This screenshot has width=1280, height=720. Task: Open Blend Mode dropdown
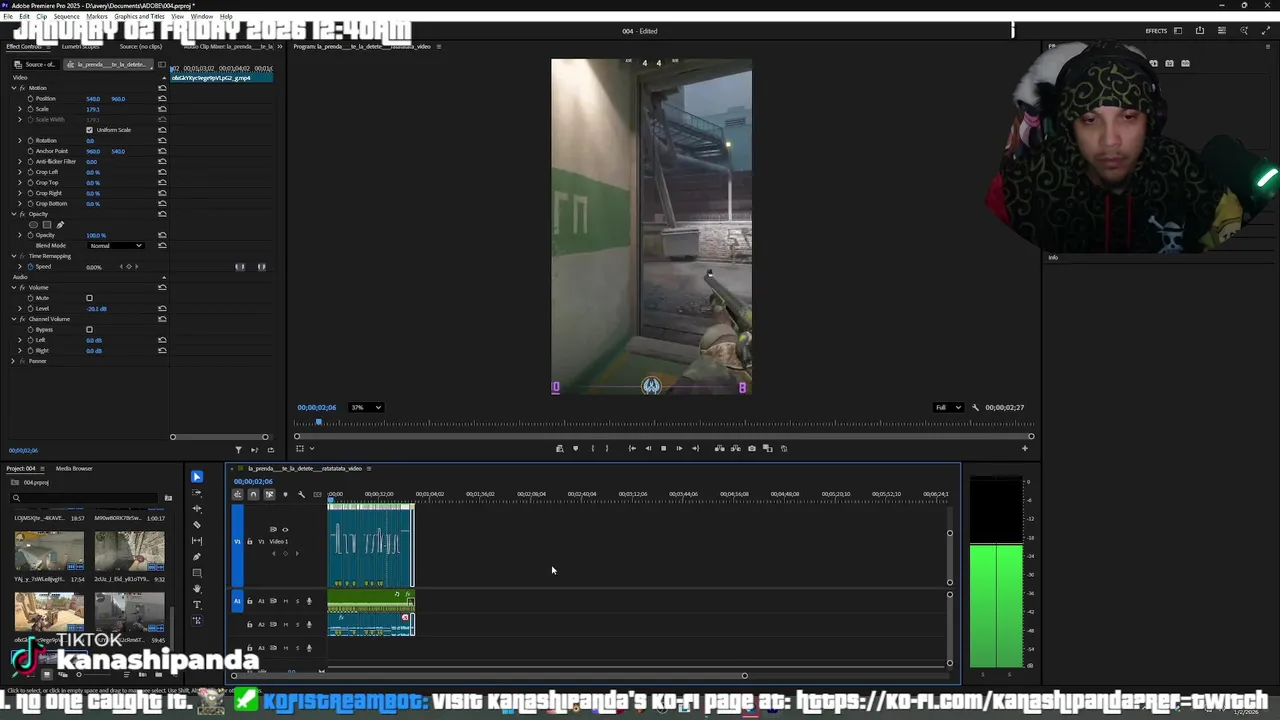click(x=115, y=246)
